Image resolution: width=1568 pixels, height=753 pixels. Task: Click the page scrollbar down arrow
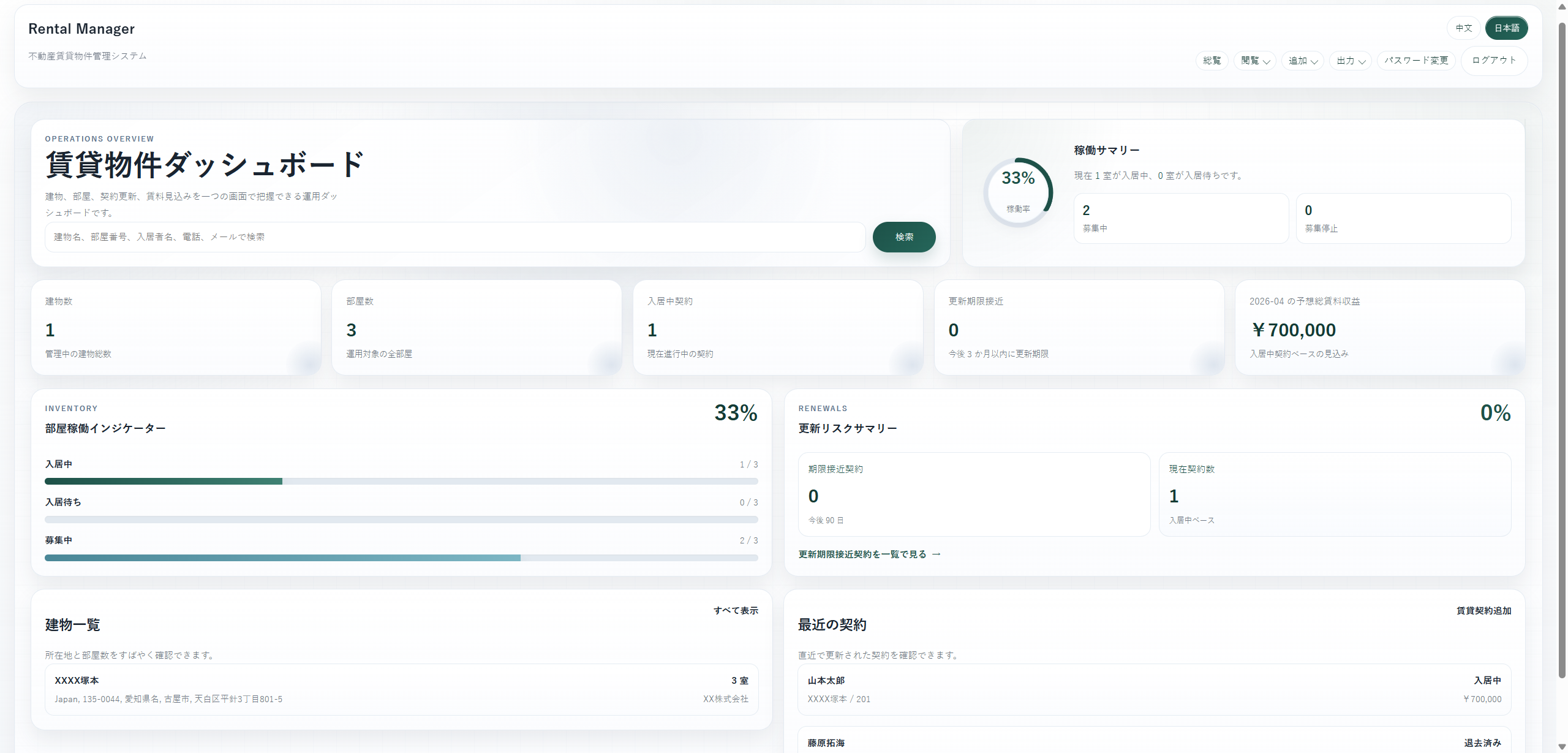(1561, 746)
